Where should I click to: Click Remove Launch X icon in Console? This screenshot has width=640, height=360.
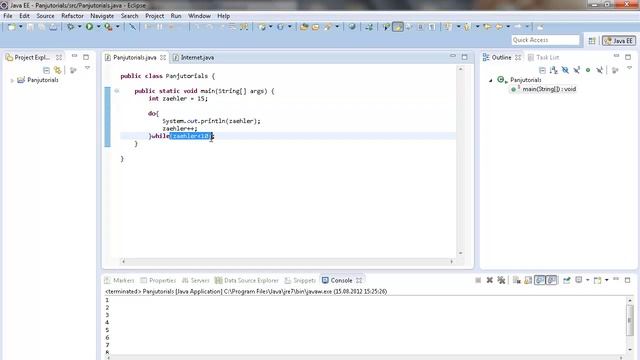click(489, 280)
